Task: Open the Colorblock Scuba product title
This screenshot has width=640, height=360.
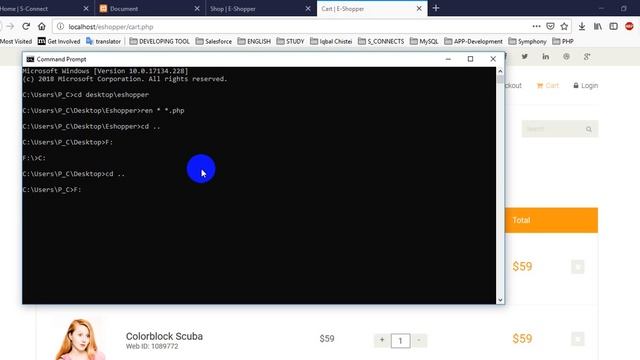Action: pos(164,336)
